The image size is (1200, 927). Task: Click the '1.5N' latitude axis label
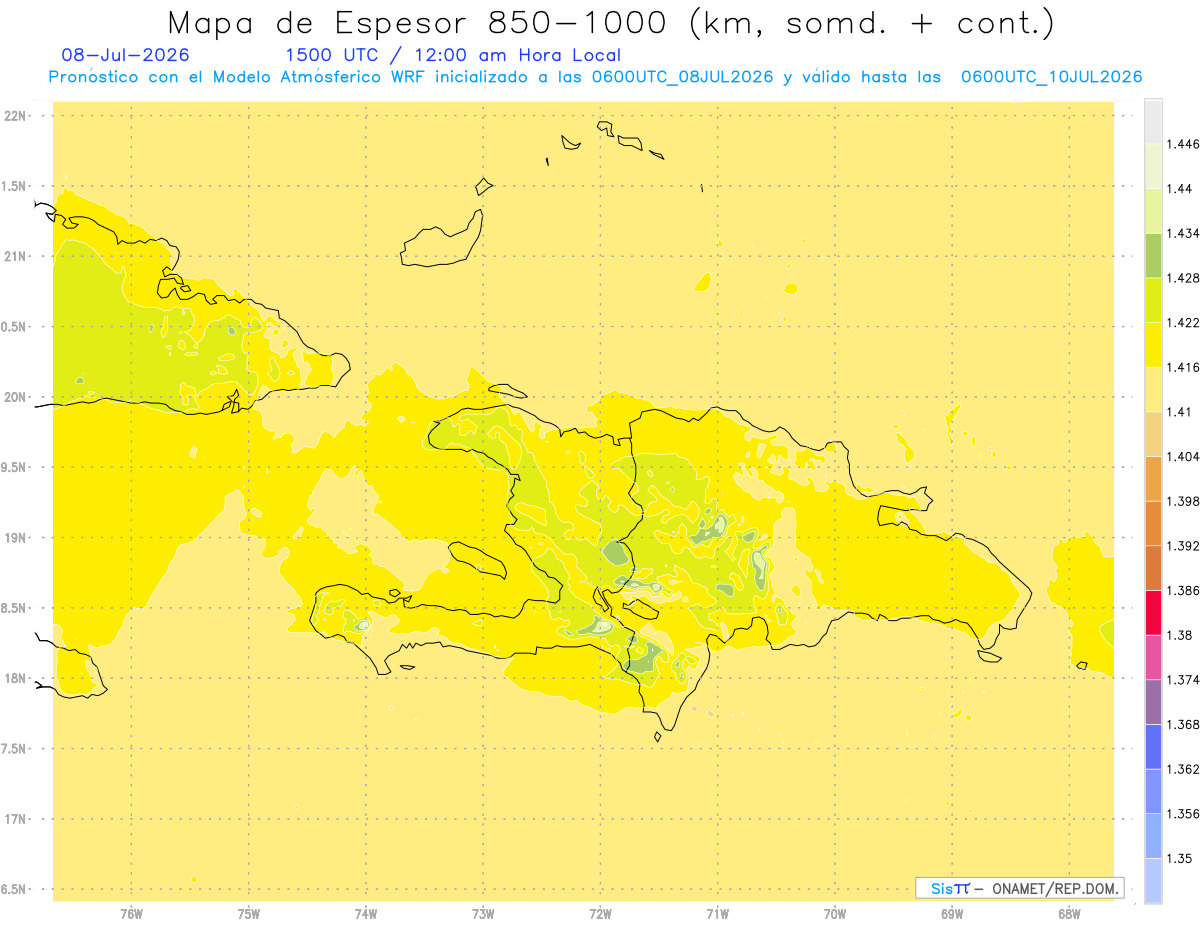[16, 186]
